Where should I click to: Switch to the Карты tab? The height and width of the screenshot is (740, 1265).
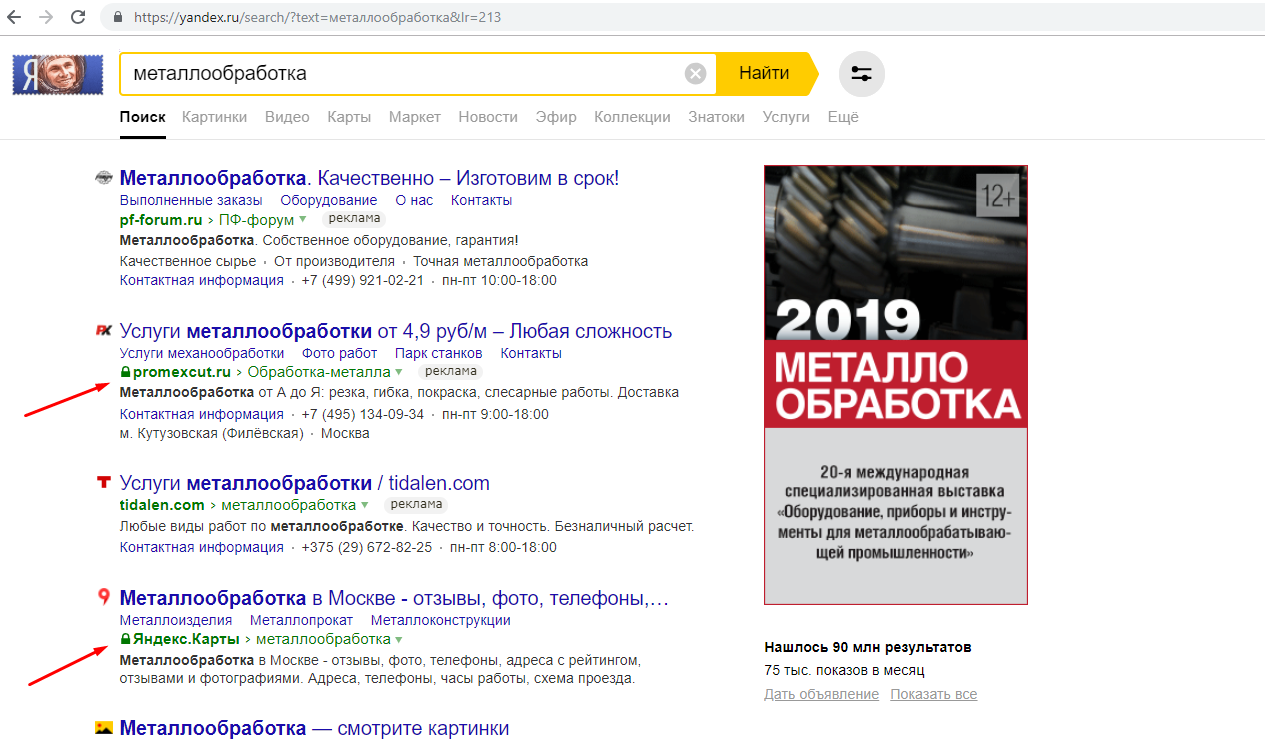(x=349, y=117)
